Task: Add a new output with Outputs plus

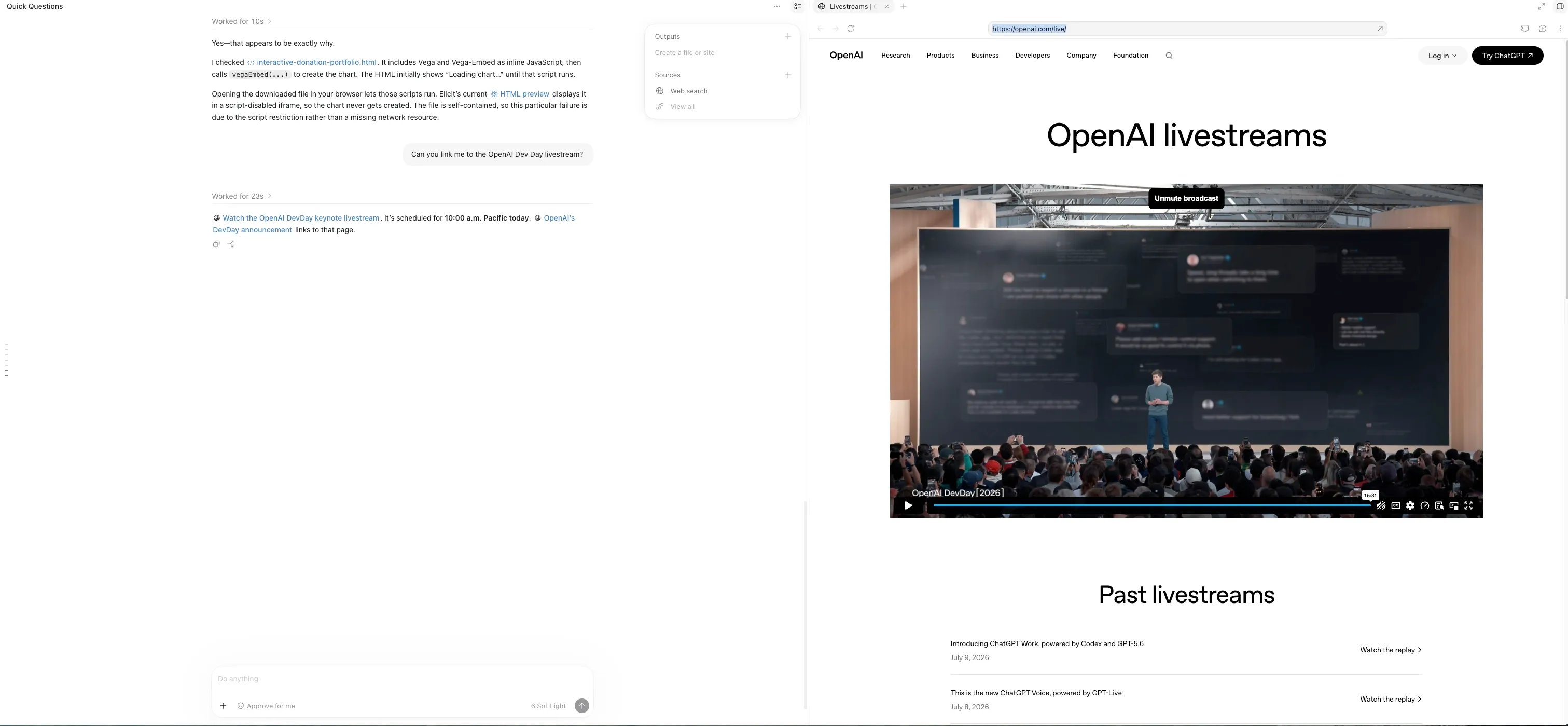Action: pyautogui.click(x=788, y=36)
